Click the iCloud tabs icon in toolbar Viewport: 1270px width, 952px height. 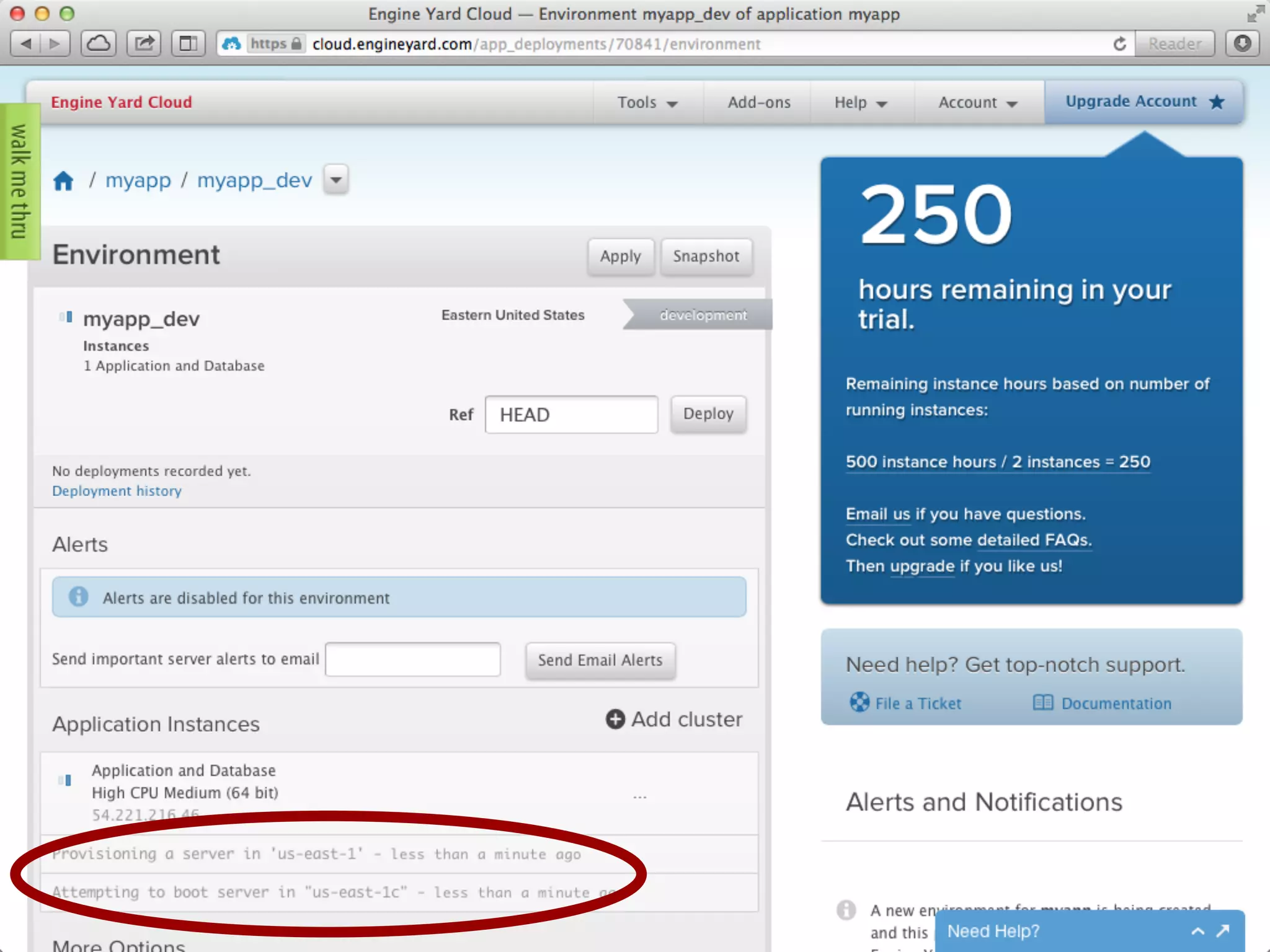(99, 44)
